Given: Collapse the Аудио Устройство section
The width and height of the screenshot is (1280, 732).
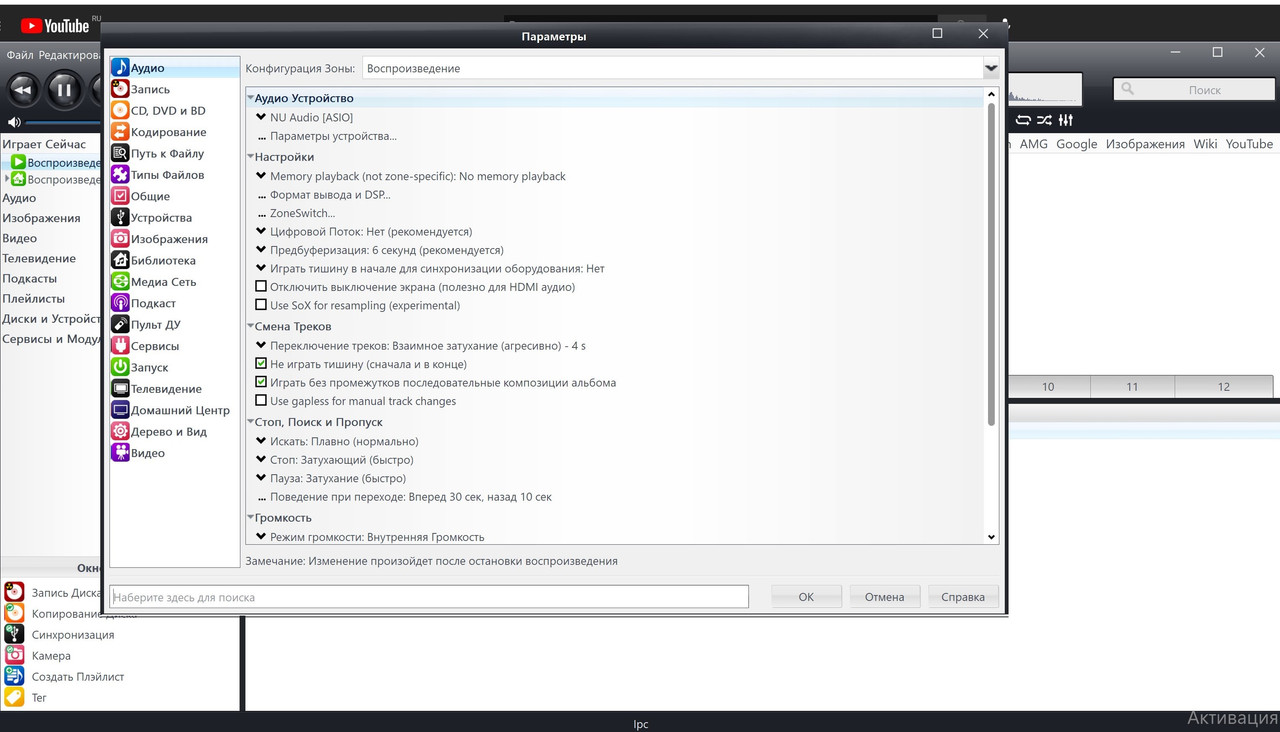Looking at the screenshot, I should (250, 98).
